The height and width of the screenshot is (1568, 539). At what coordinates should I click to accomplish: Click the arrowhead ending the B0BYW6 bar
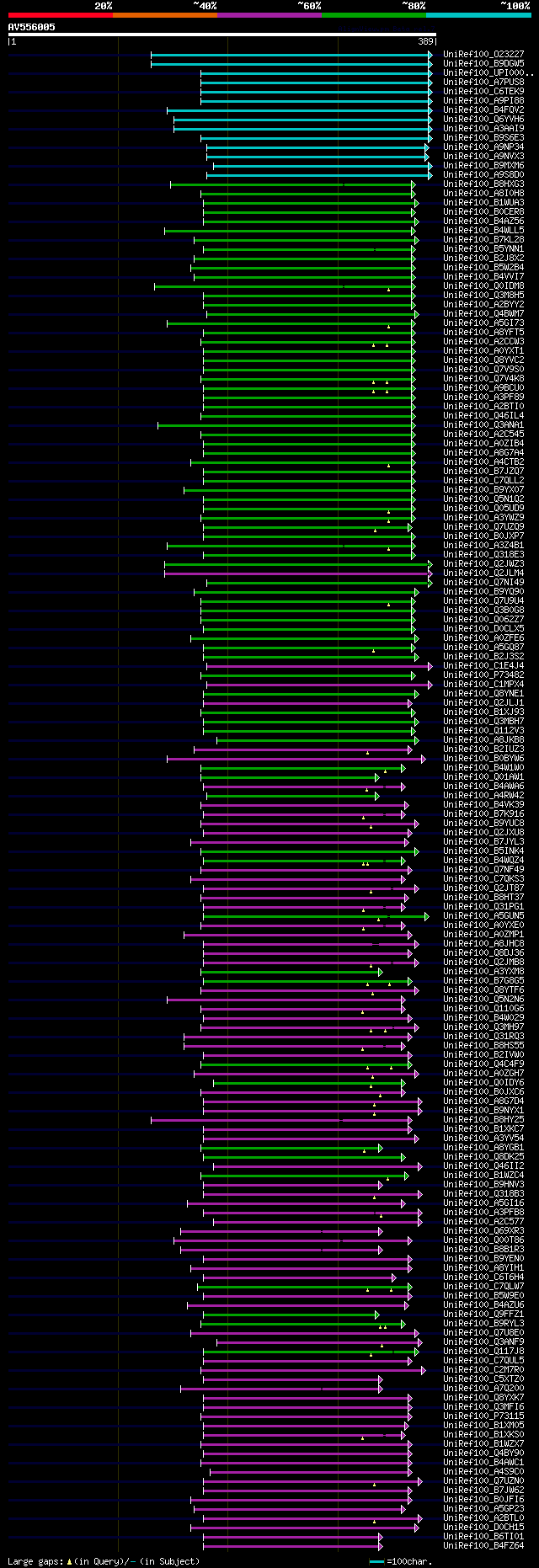tap(424, 758)
